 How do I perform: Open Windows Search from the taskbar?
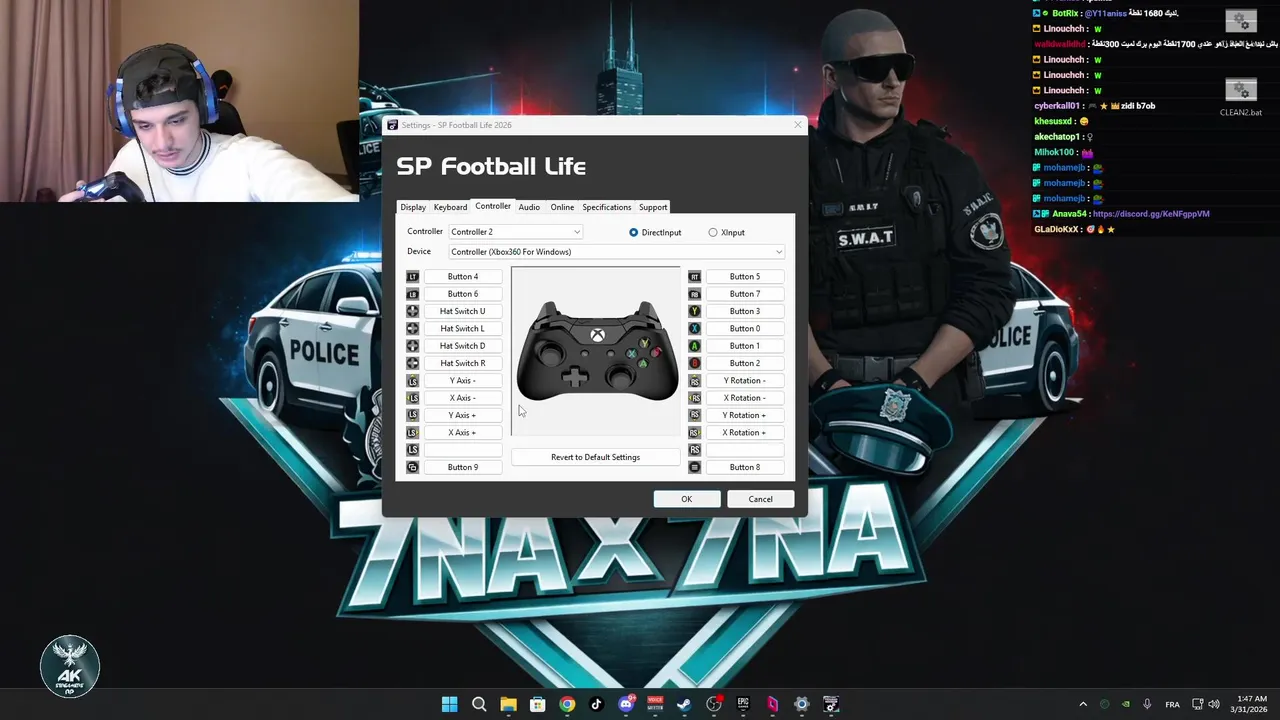(x=479, y=704)
